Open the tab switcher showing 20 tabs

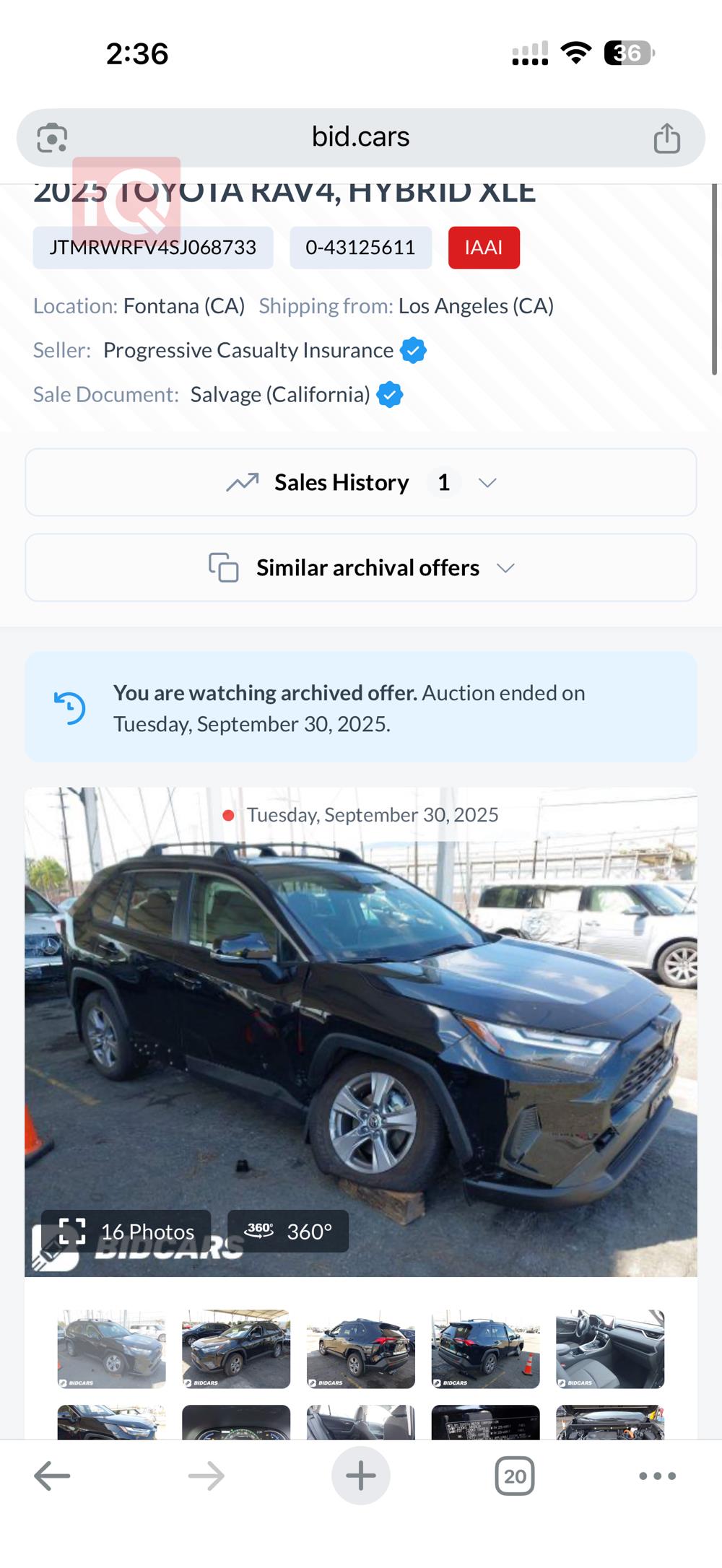514,1476
